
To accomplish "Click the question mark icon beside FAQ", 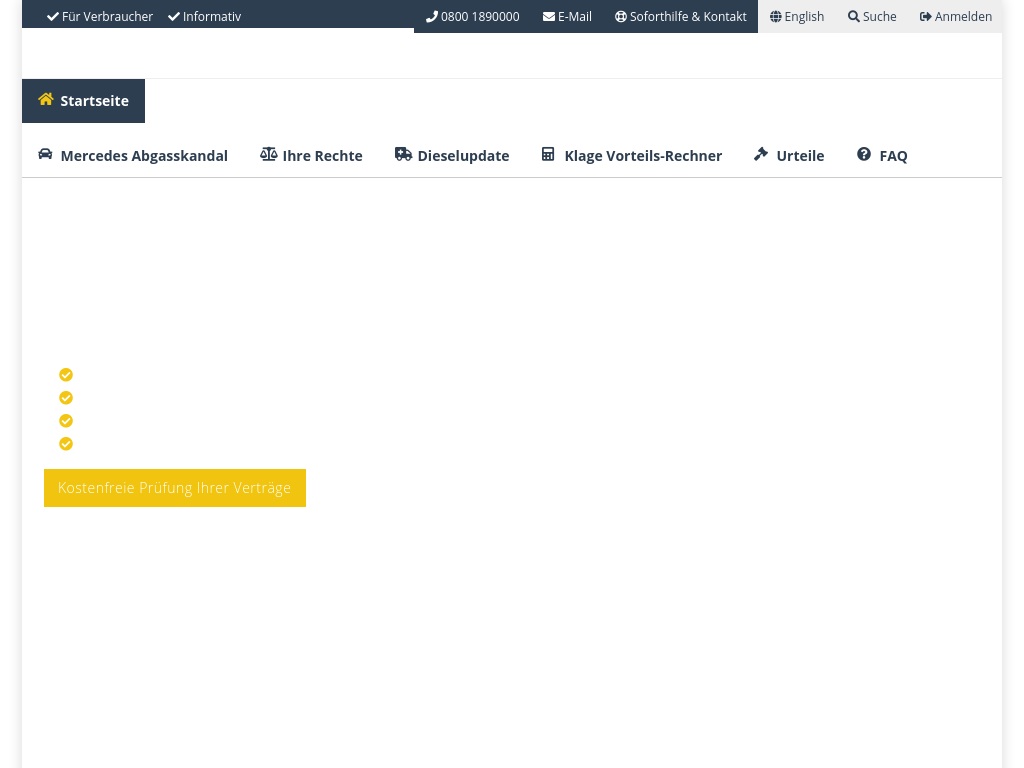I will click(864, 154).
